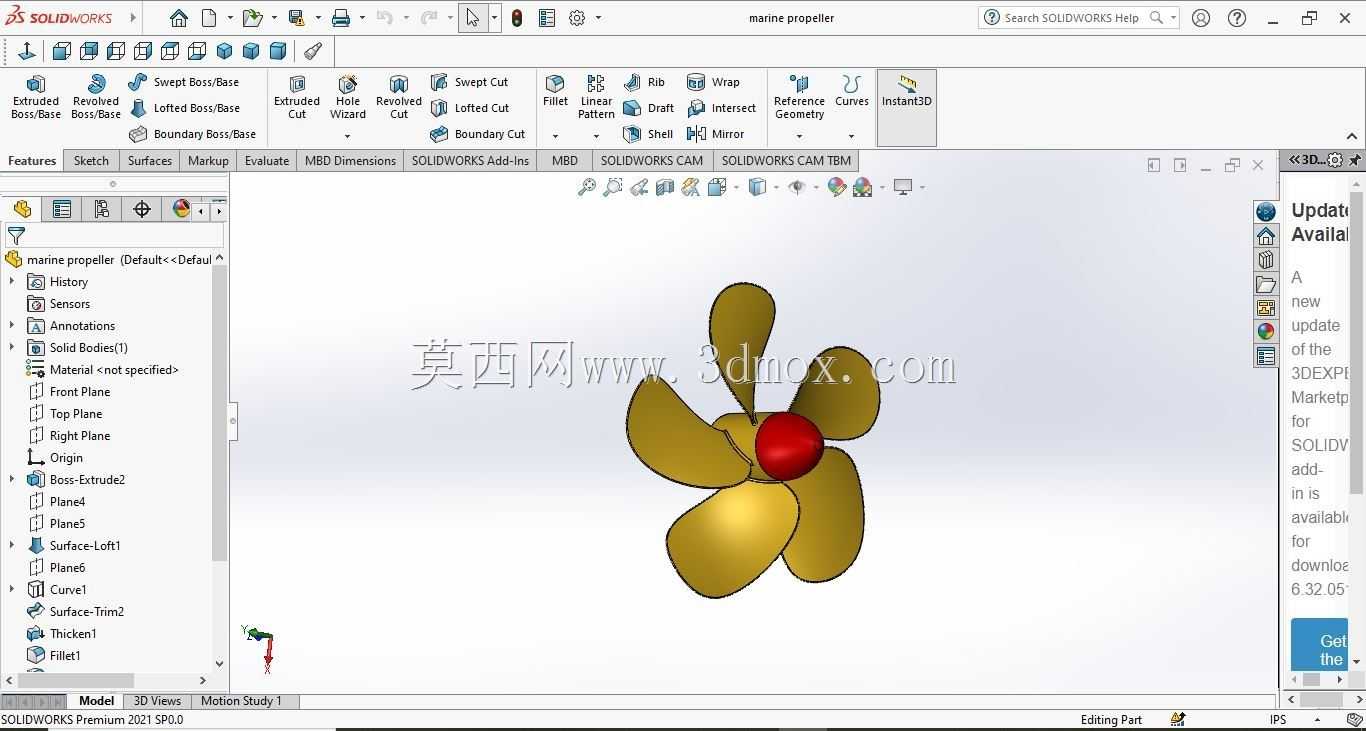Select the SOLIDWORKS Add-Ins tab
Screen dimensions: 1366x731
pos(470,161)
